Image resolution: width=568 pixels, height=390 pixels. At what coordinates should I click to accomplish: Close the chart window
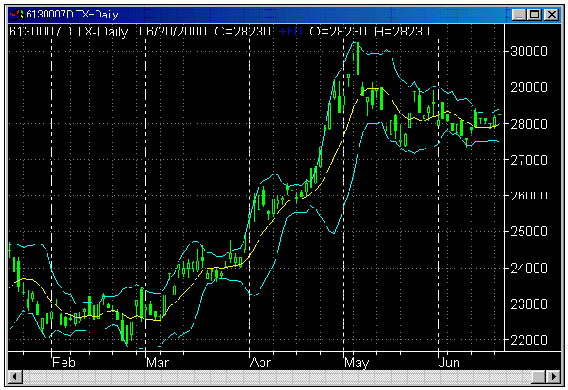pyautogui.click(x=552, y=14)
